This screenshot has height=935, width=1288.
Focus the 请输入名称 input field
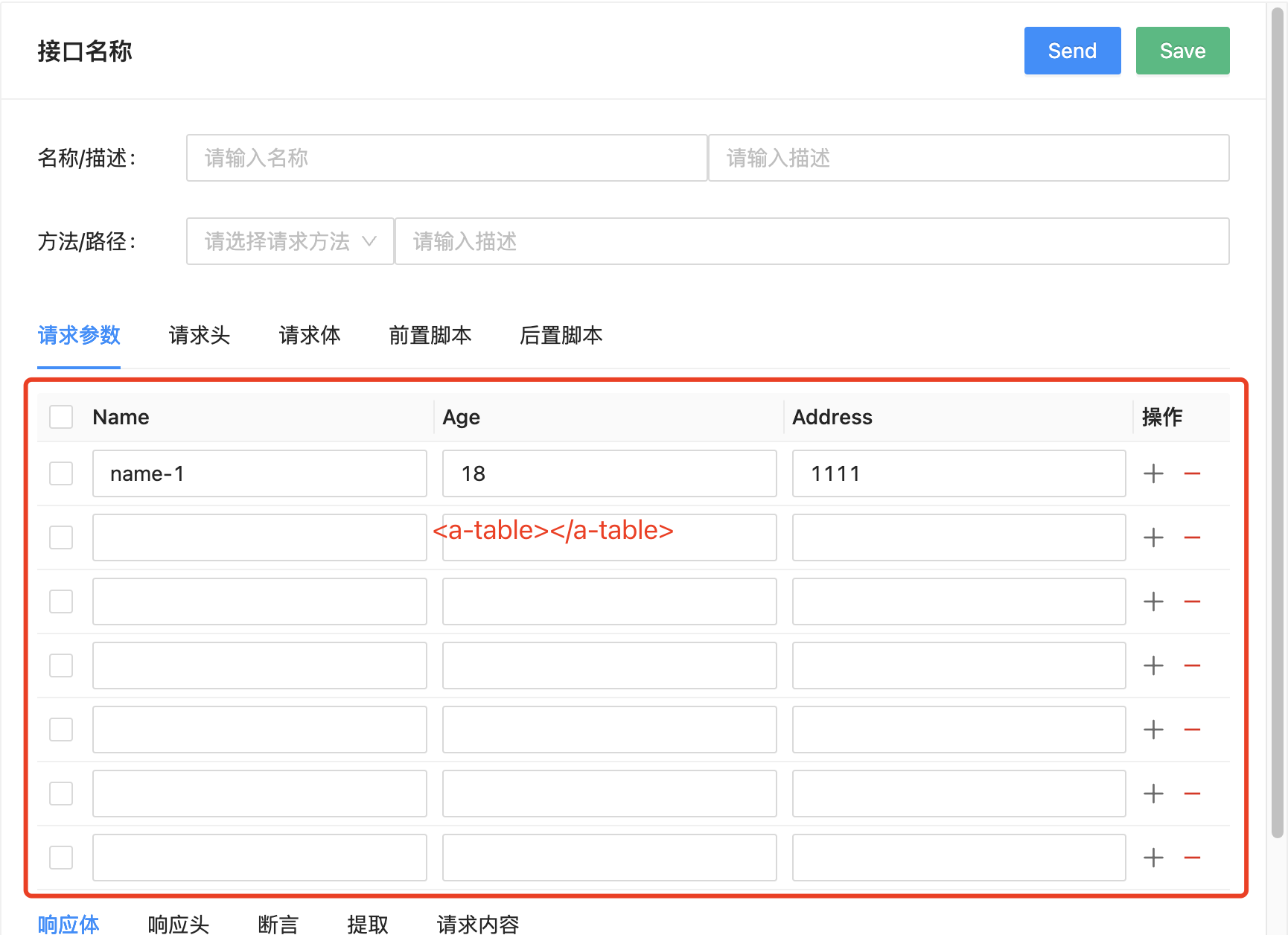click(x=447, y=158)
